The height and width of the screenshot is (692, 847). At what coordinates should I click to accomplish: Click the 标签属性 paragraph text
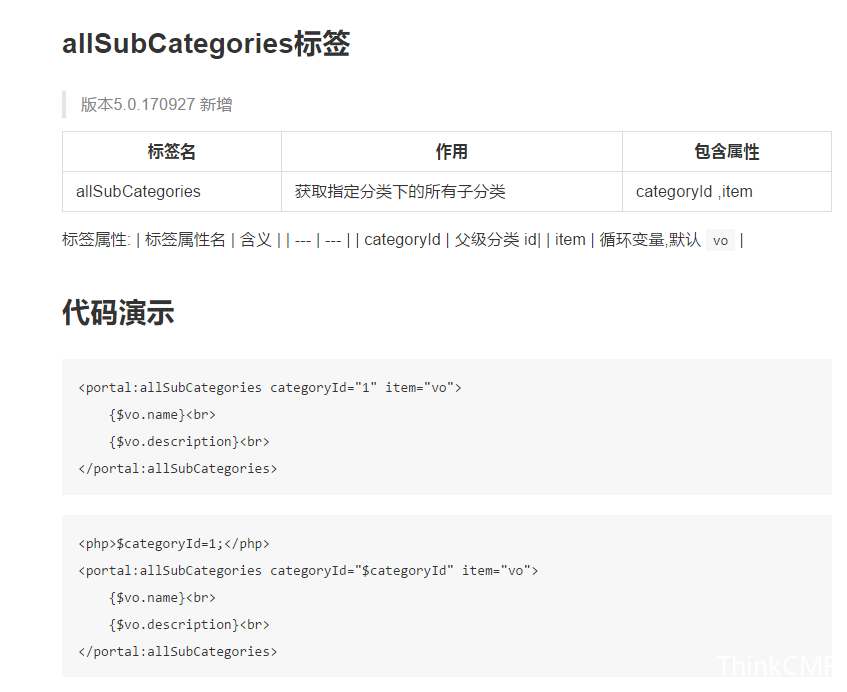point(402,240)
